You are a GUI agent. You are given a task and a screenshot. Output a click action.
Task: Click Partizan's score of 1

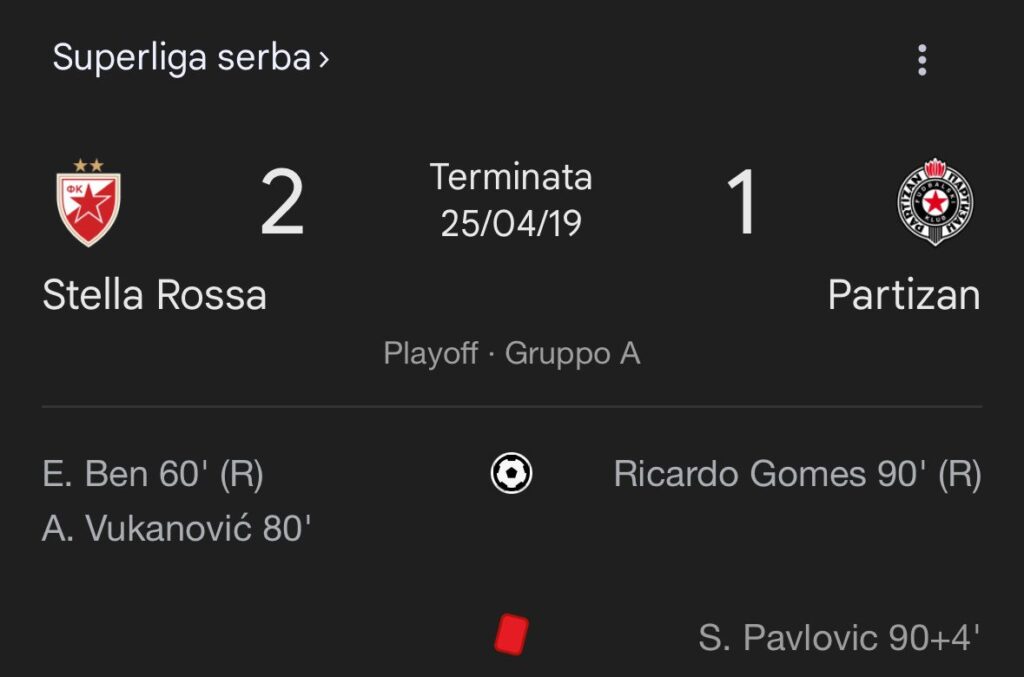(x=742, y=204)
